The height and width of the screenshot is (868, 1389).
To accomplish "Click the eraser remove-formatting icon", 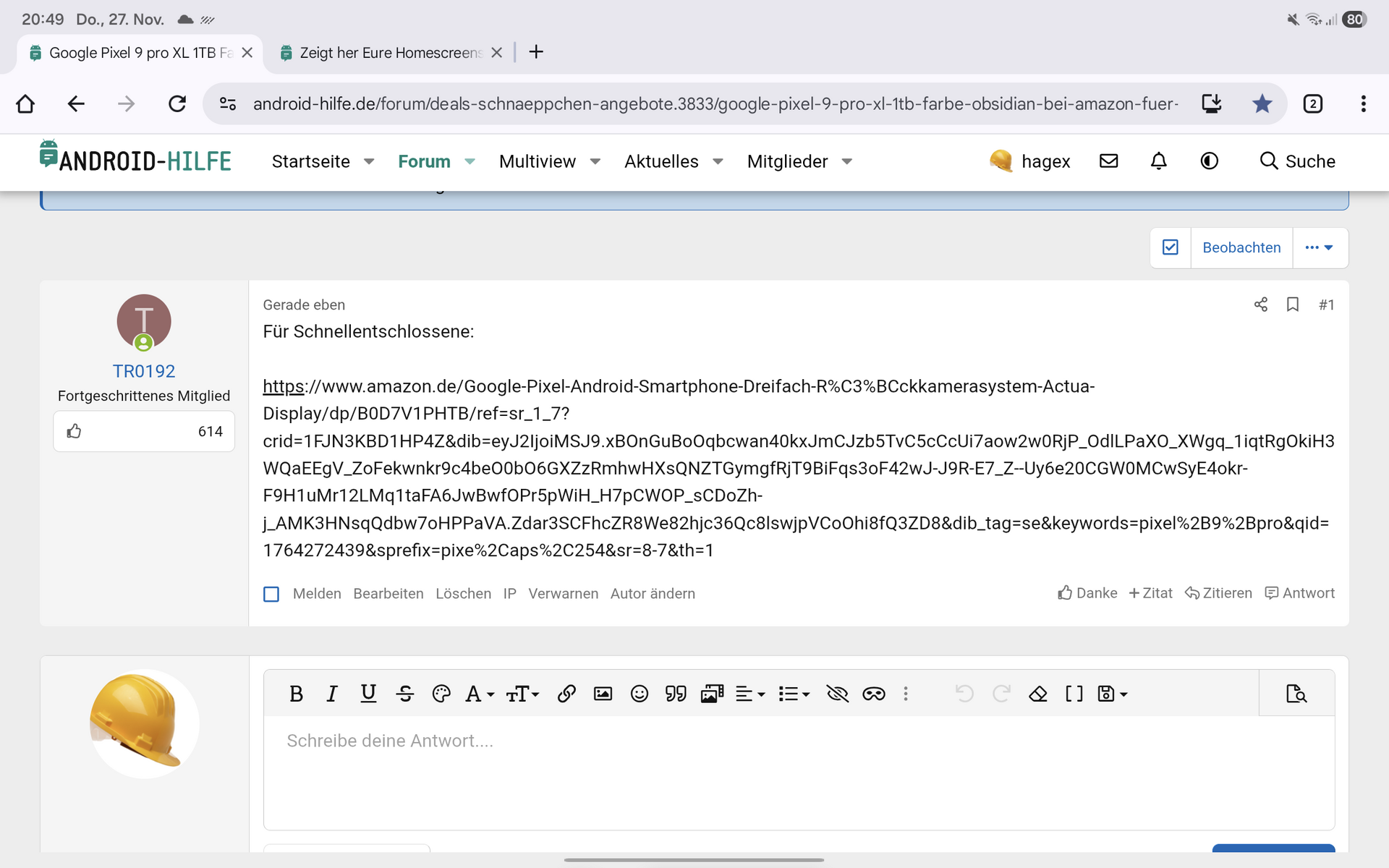I will [x=1037, y=694].
